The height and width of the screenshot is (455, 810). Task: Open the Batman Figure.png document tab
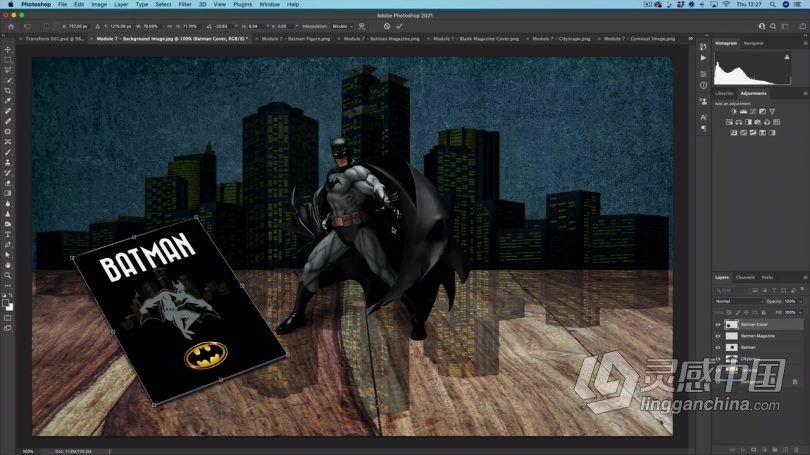click(295, 39)
